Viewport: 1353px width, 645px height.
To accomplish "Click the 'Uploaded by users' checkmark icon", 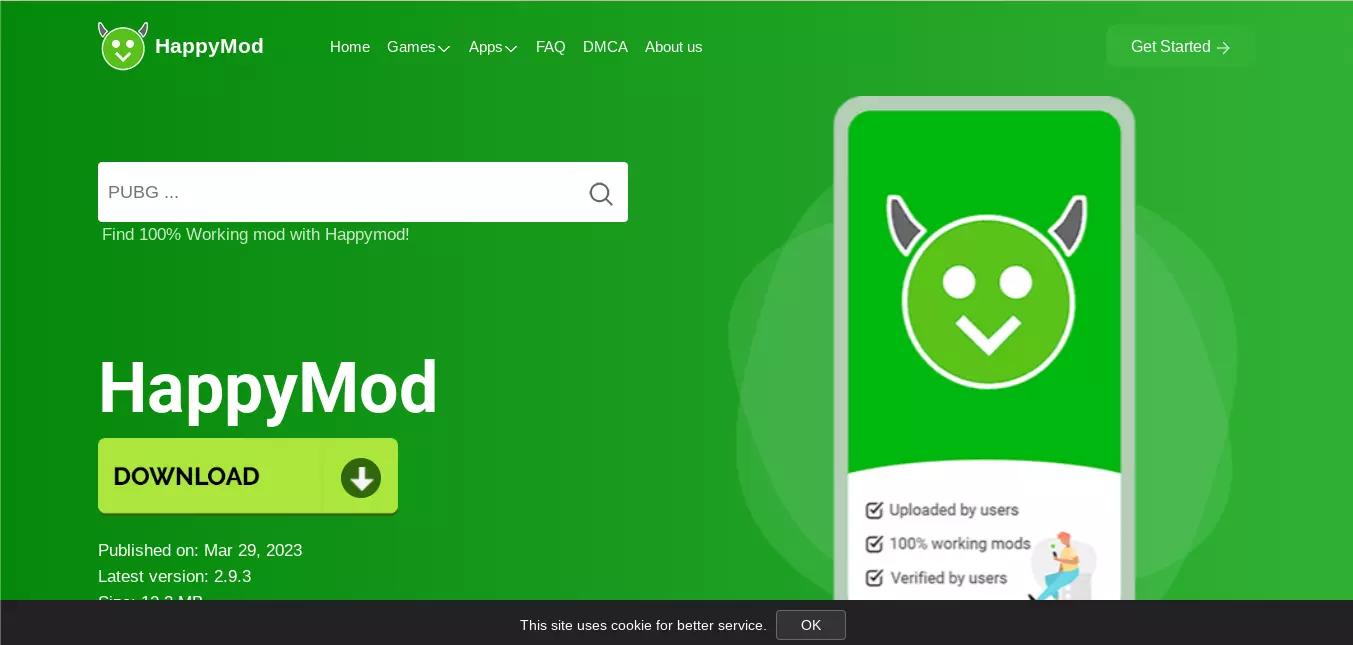I will pos(874,510).
